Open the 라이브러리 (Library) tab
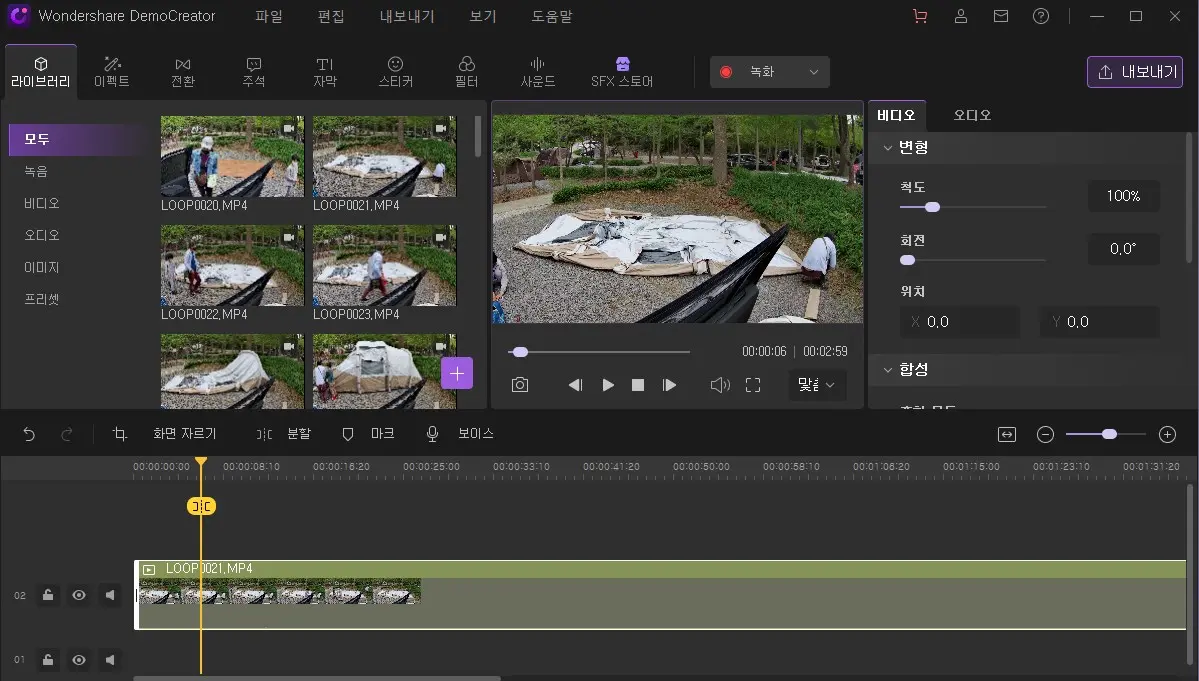 pyautogui.click(x=41, y=72)
